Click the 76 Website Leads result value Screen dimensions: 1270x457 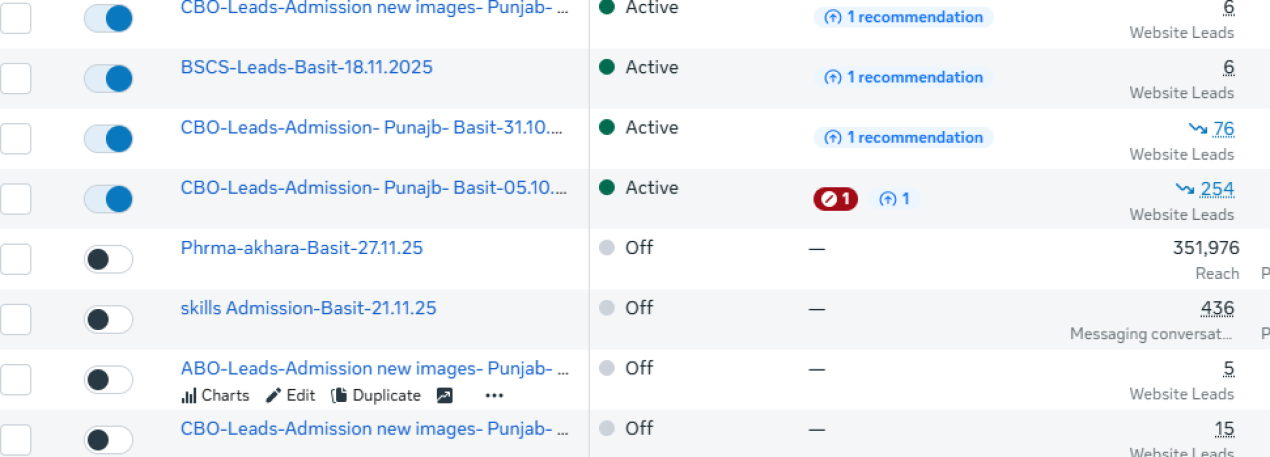(1223, 128)
